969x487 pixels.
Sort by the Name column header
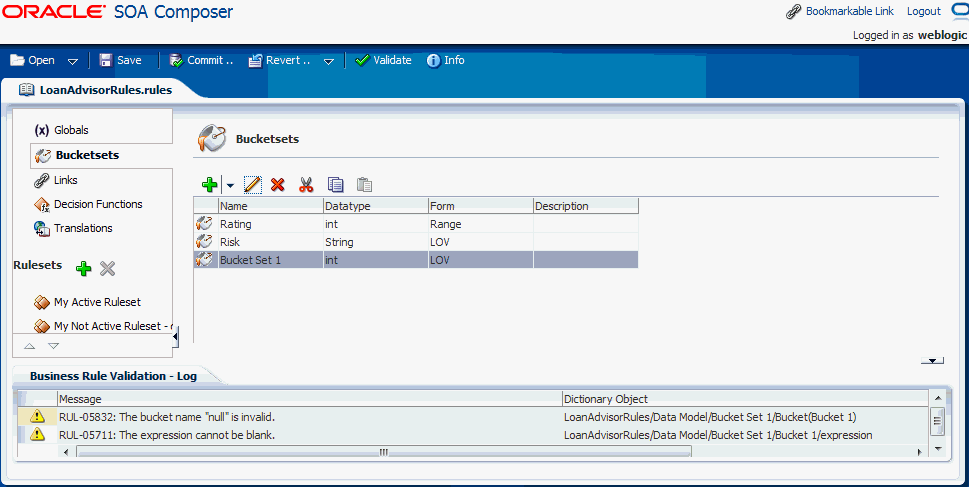271,206
